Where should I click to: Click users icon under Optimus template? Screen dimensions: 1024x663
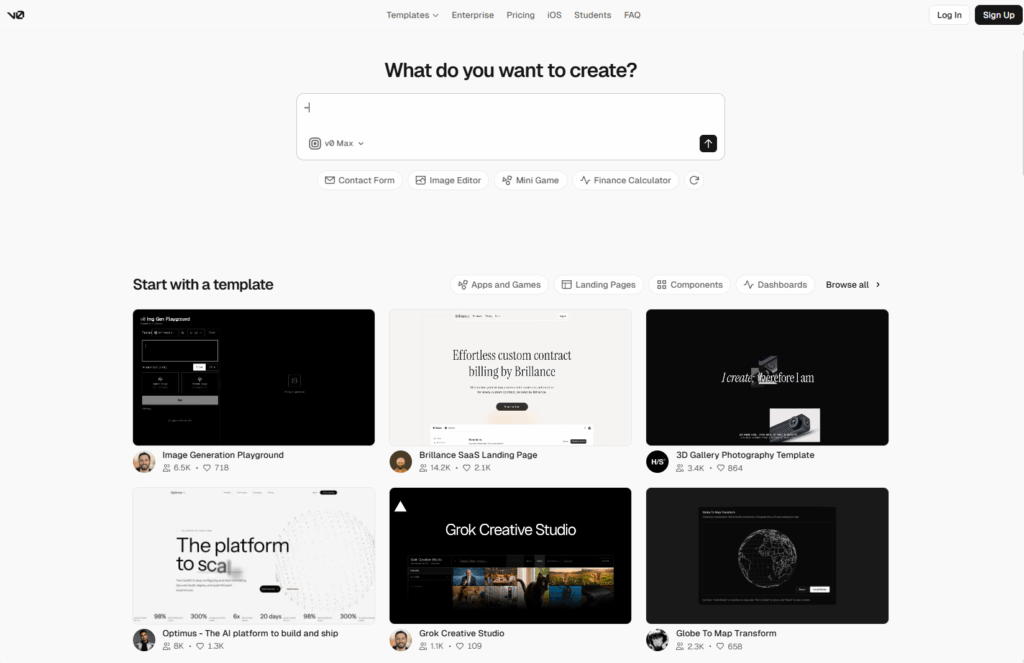[x=167, y=646]
